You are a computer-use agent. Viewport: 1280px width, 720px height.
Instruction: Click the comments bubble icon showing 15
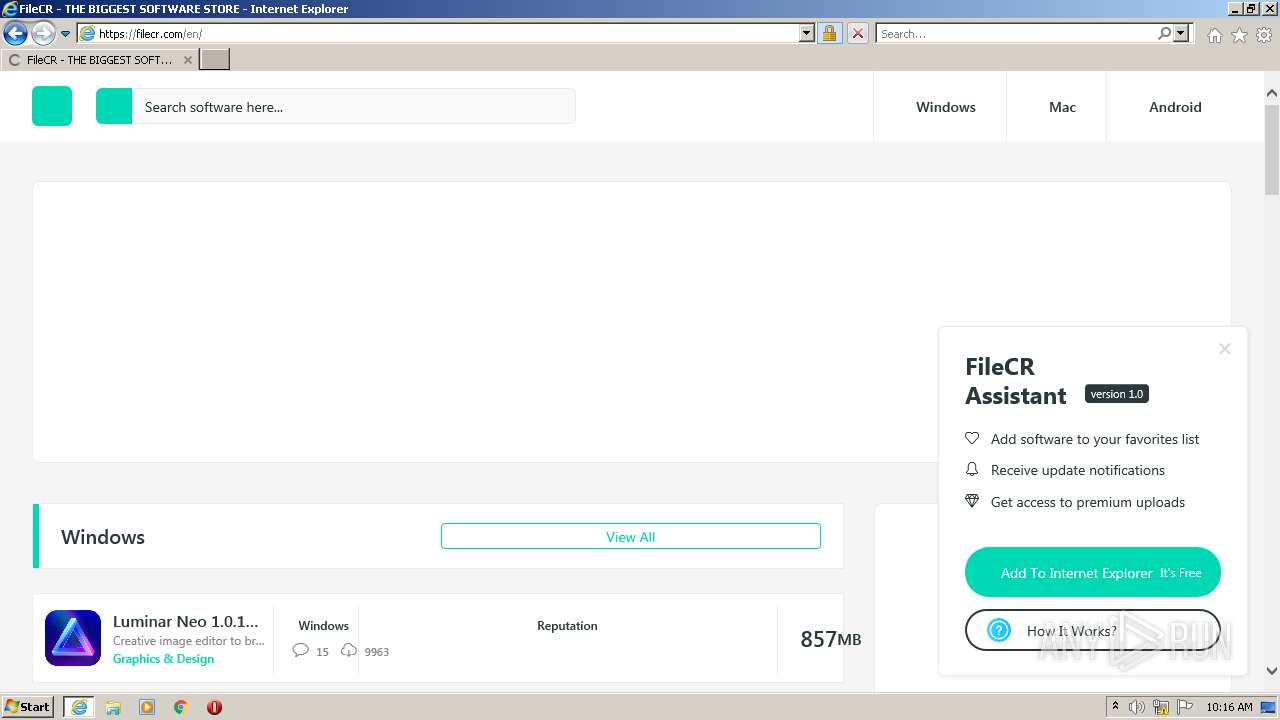coord(300,650)
